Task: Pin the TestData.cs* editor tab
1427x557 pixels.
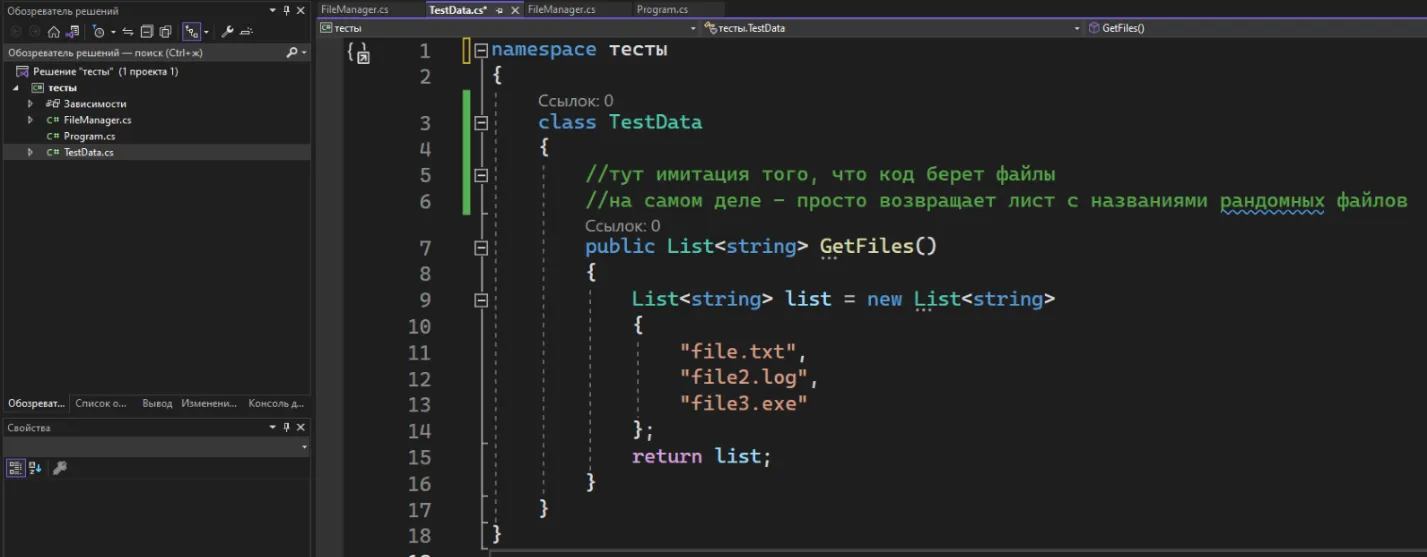Action: tap(499, 10)
